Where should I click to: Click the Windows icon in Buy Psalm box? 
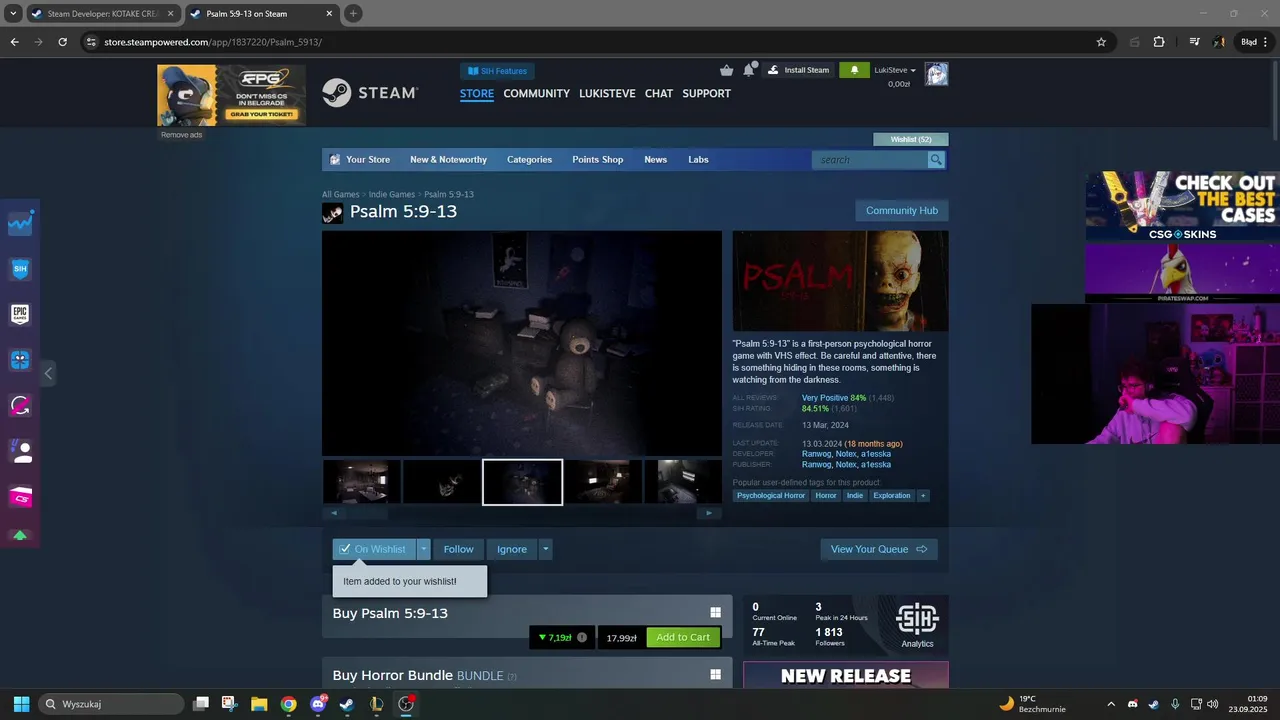click(715, 613)
